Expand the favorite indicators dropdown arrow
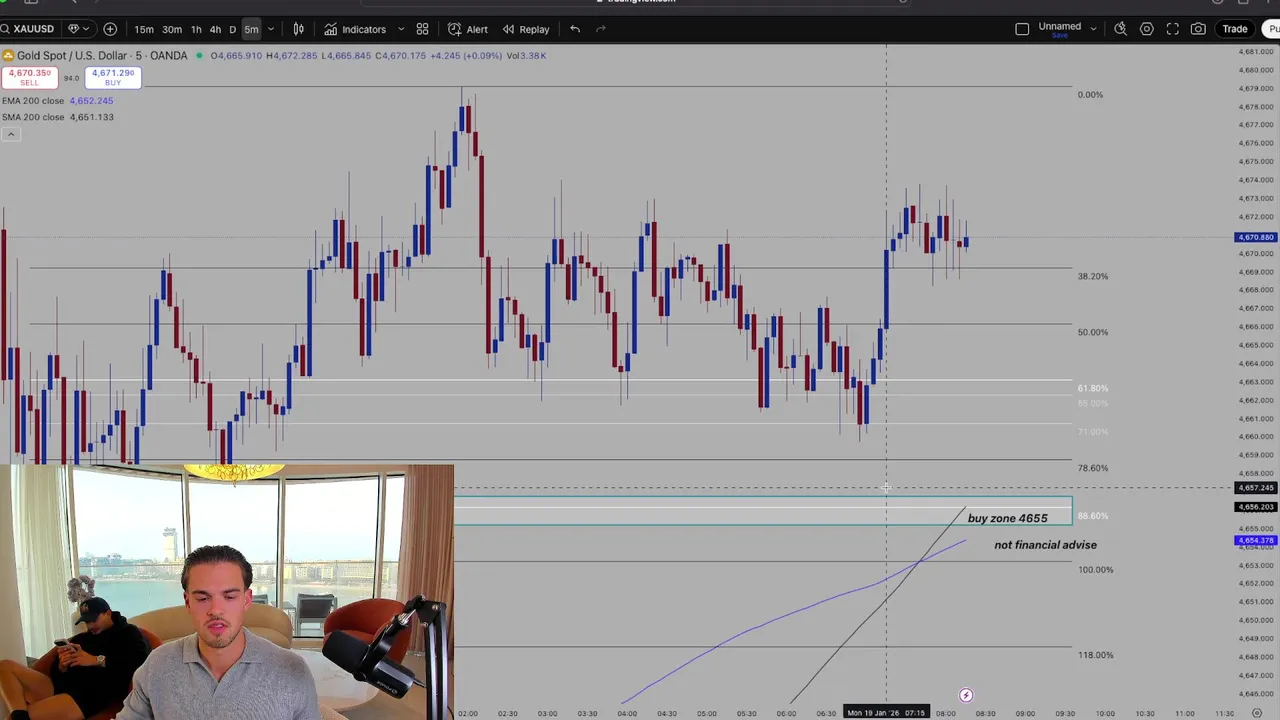Image resolution: width=1280 pixels, height=720 pixels. tap(401, 29)
